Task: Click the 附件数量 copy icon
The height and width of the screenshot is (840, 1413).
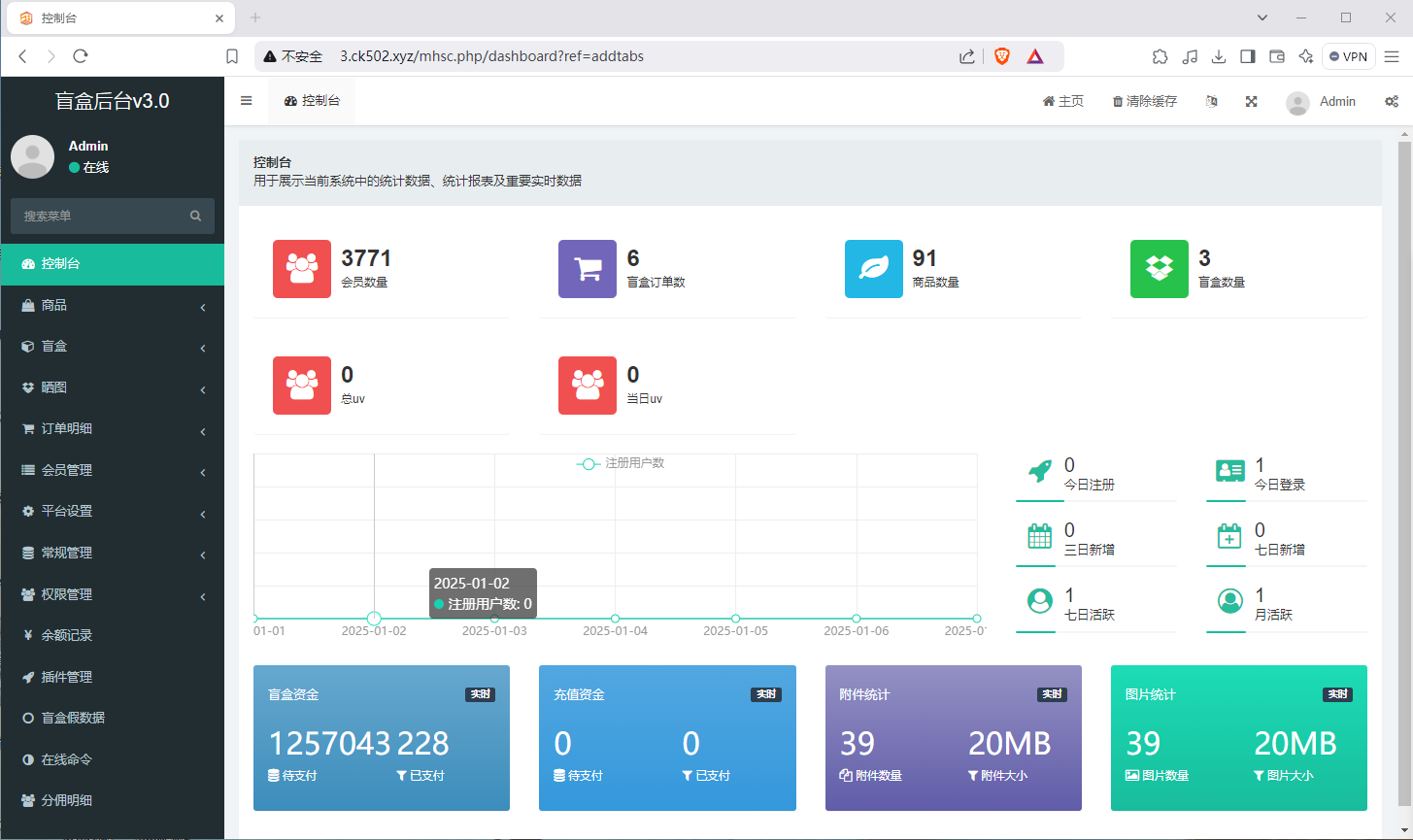Action: tap(845, 776)
